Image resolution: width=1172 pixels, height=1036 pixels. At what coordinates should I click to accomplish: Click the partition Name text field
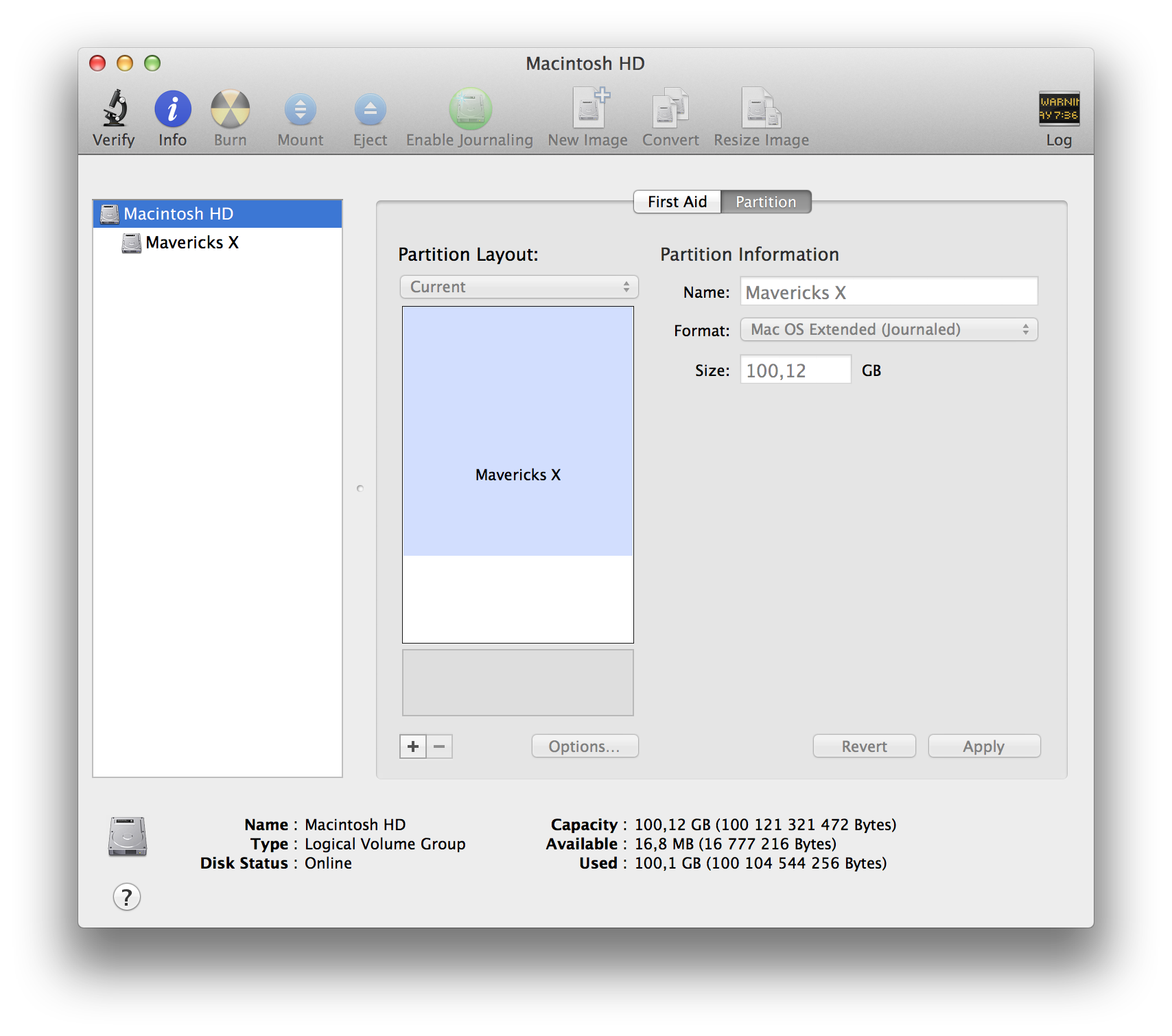[x=889, y=292]
